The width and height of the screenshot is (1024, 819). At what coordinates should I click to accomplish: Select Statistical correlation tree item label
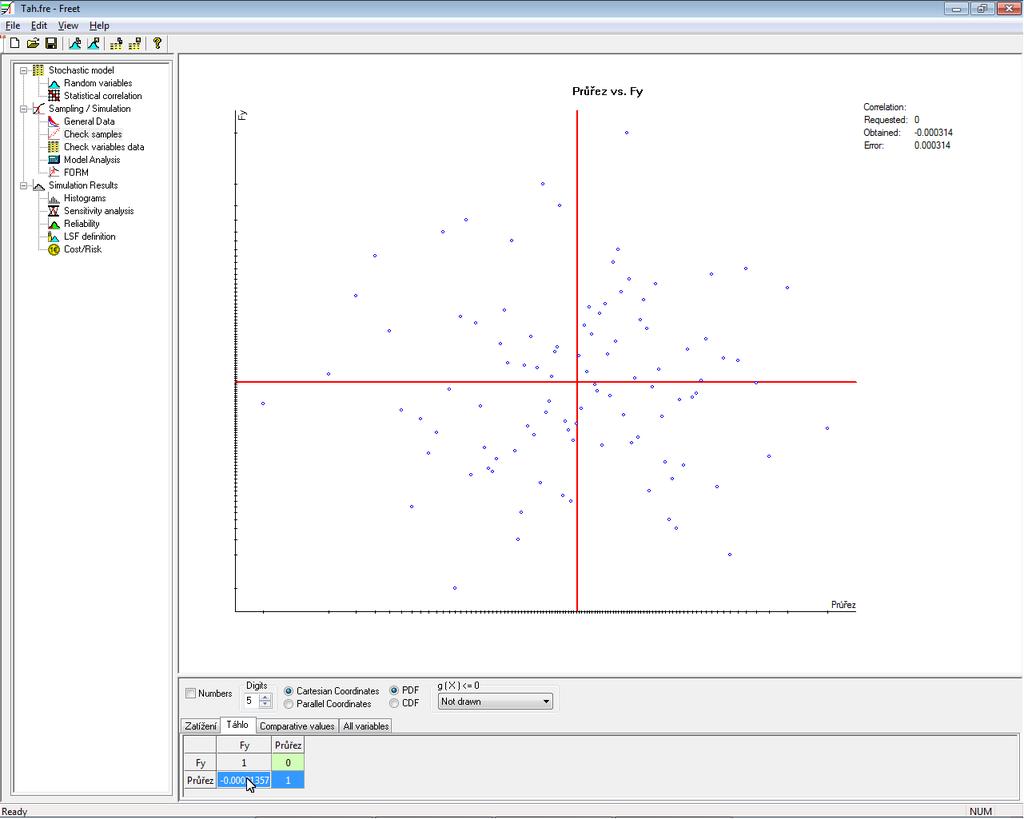pyautogui.click(x=103, y=96)
